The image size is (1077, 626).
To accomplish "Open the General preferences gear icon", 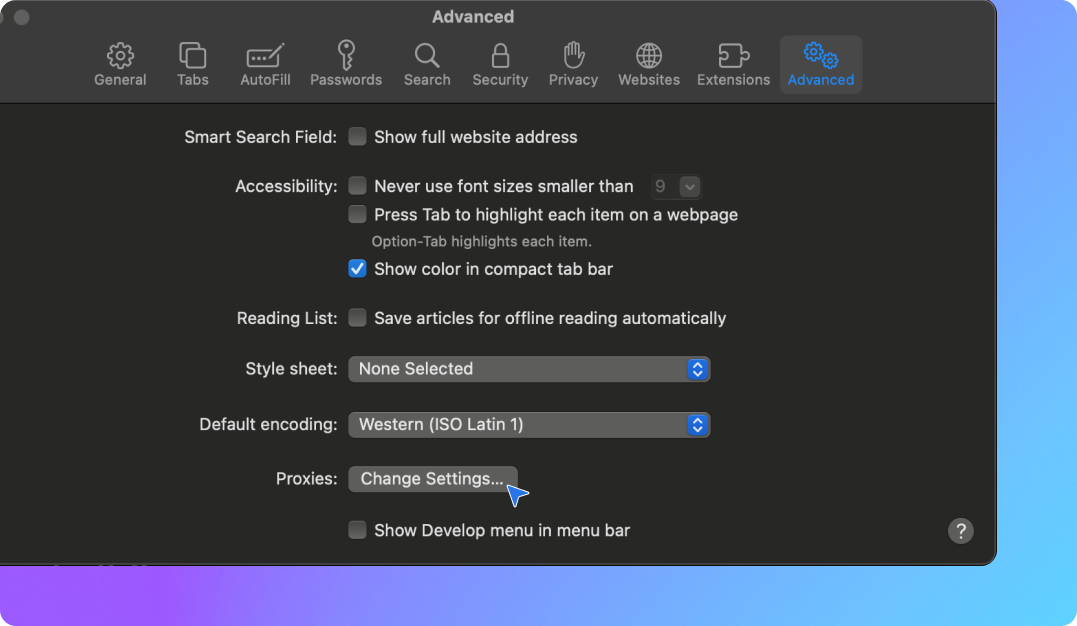I will pyautogui.click(x=120, y=56).
